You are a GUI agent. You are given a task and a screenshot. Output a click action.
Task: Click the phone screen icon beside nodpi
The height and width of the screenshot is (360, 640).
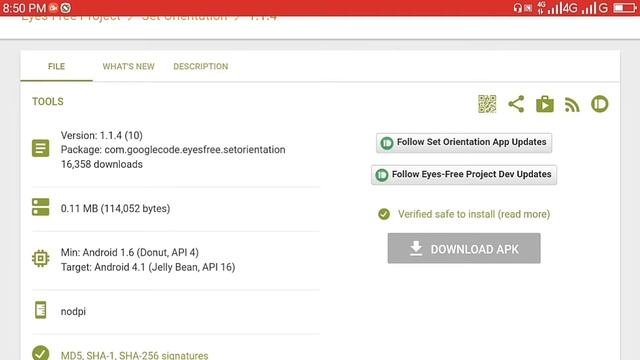point(40,310)
